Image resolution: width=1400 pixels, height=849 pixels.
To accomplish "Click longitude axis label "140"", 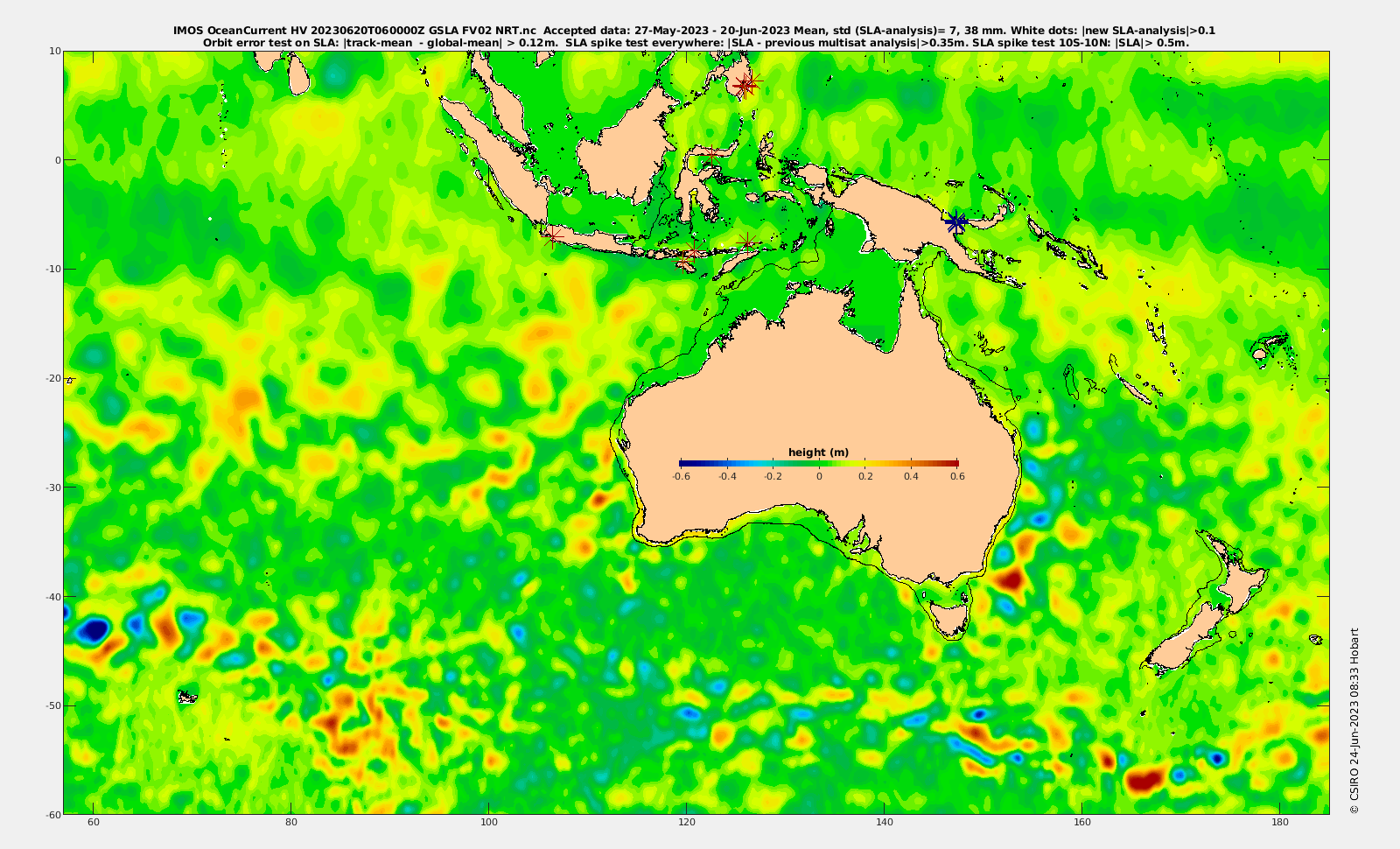I will point(885,822).
